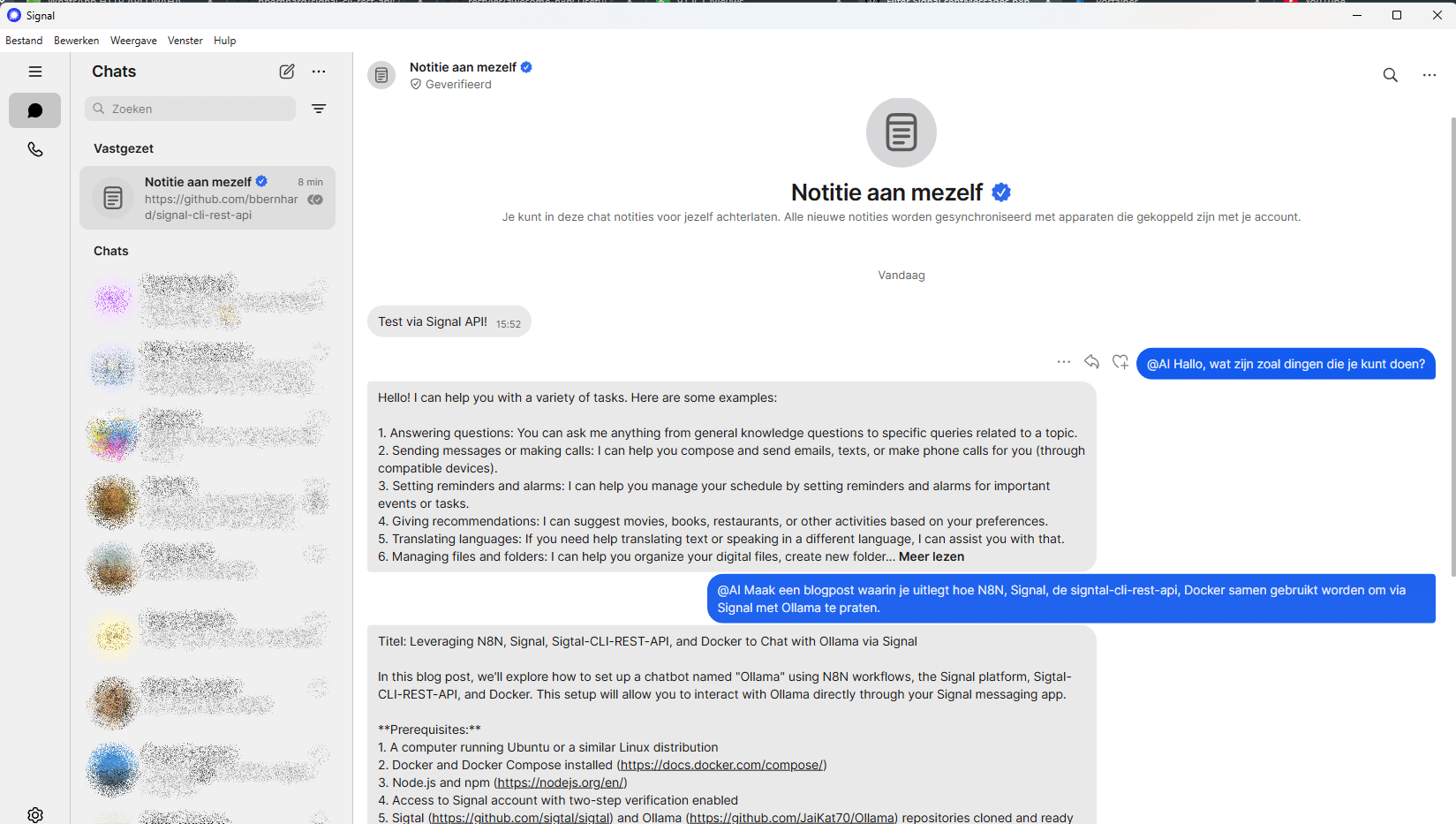Click the search magnifier in Zoeken field
Image resolution: width=1456 pixels, height=824 pixels.
99,109
